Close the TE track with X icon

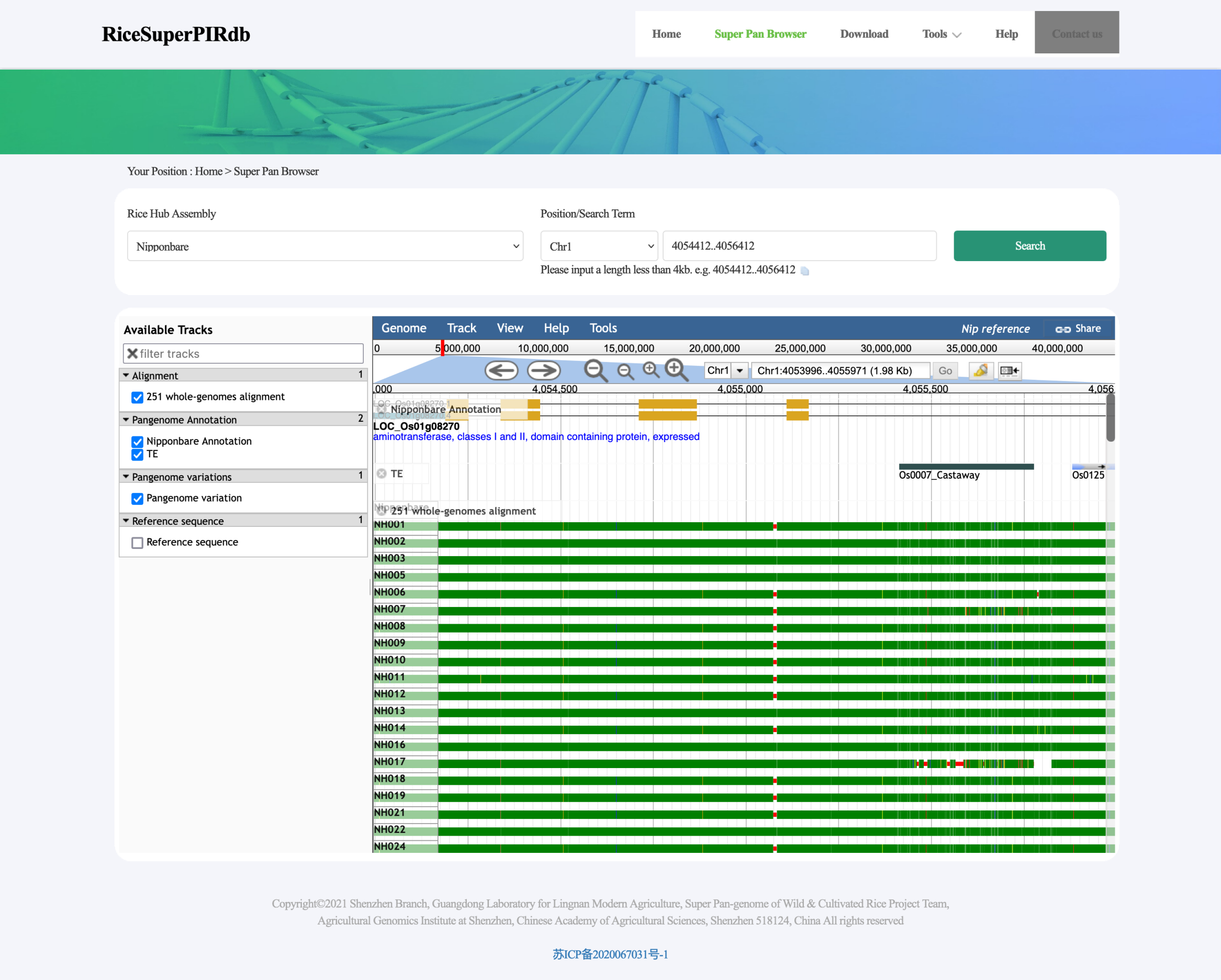(382, 474)
